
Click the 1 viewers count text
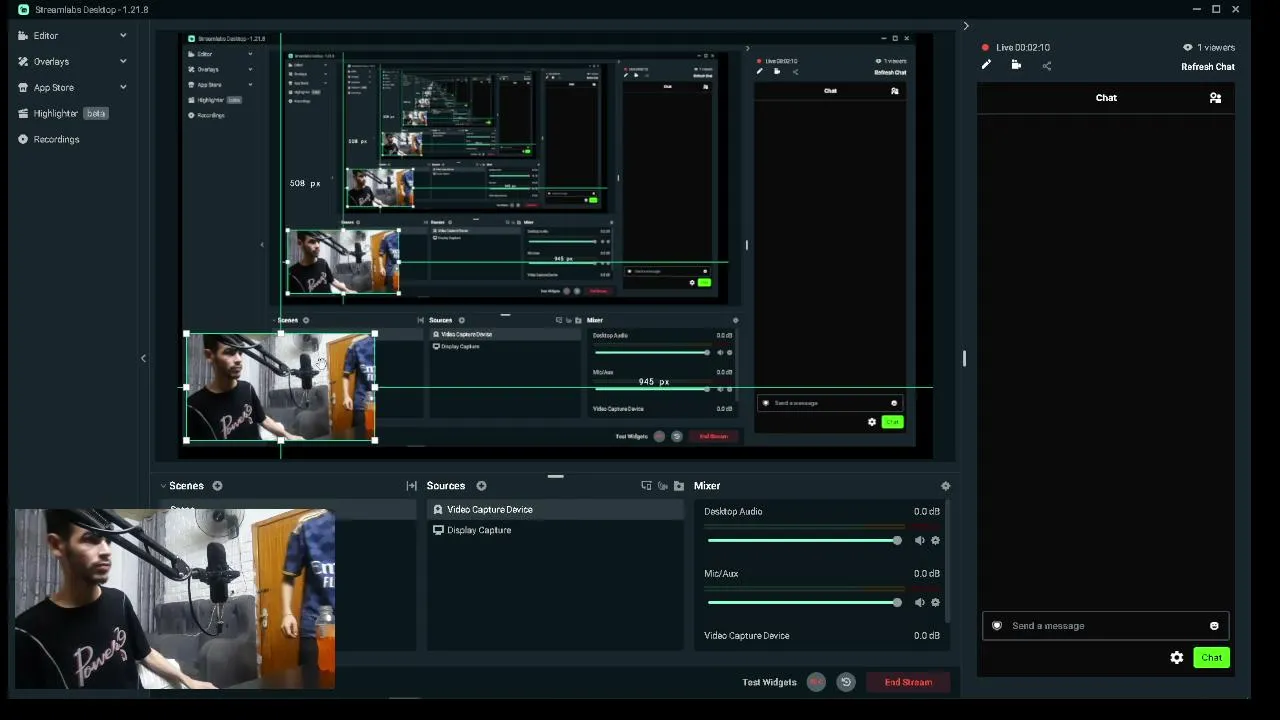(x=1216, y=48)
